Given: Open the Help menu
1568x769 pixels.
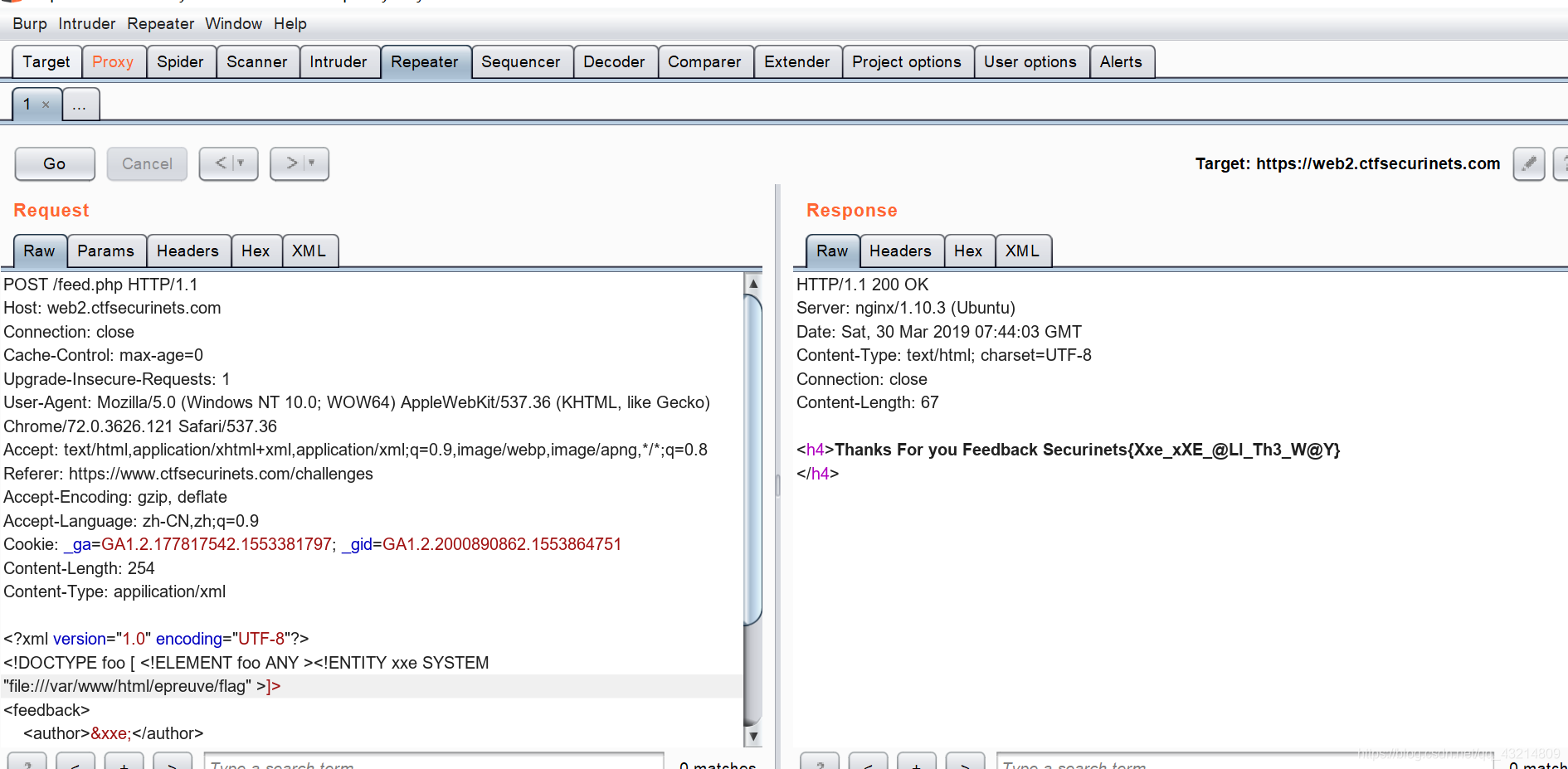Looking at the screenshot, I should [290, 24].
